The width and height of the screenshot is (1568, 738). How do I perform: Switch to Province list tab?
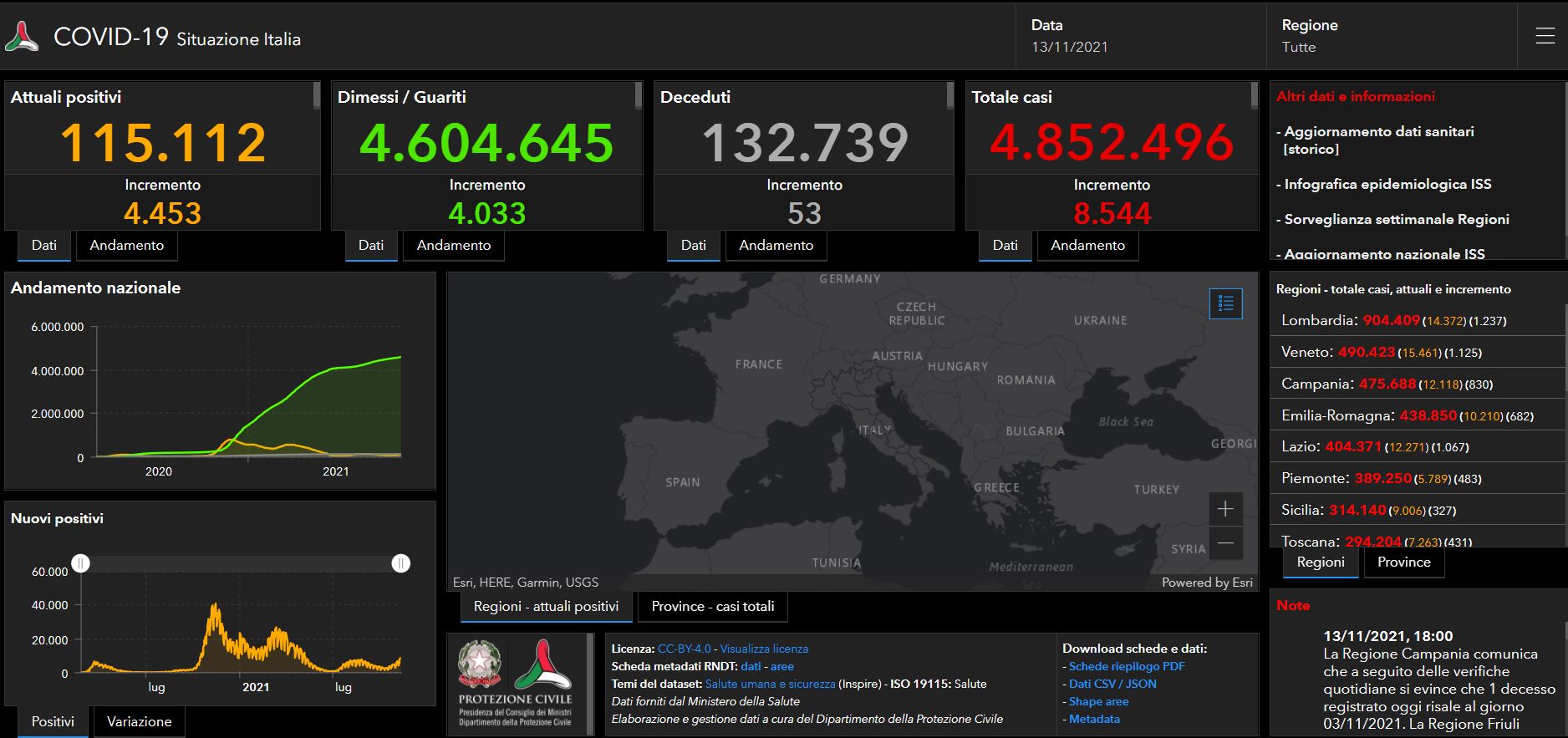coord(1403,562)
